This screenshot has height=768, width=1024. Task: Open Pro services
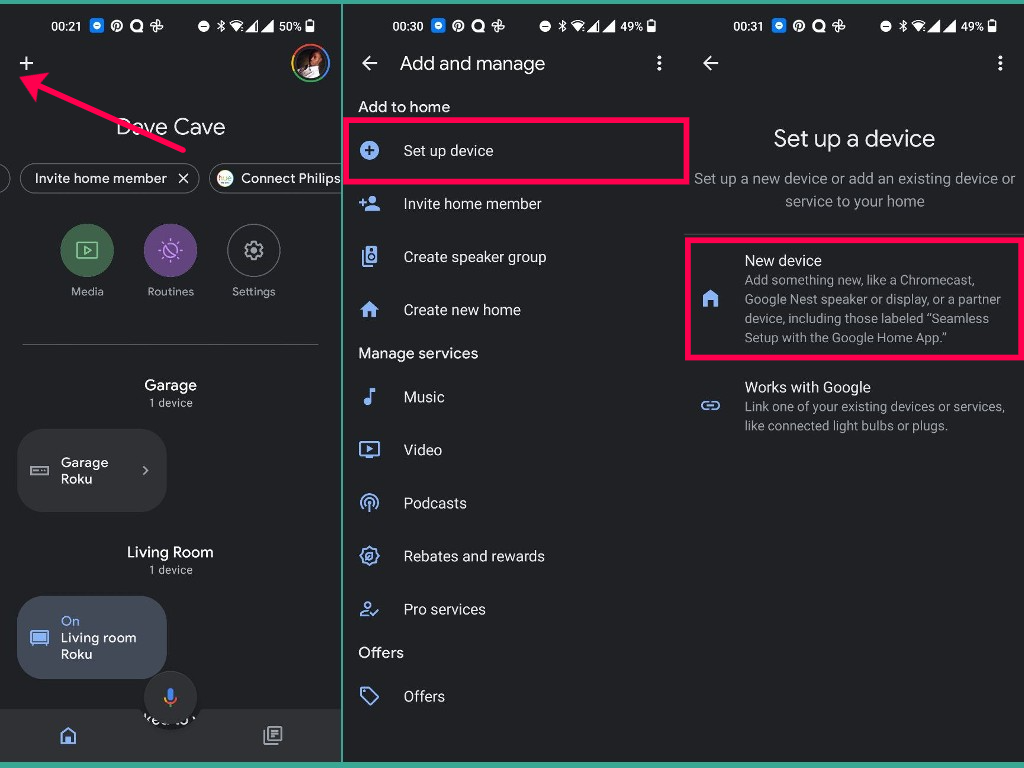(x=513, y=609)
